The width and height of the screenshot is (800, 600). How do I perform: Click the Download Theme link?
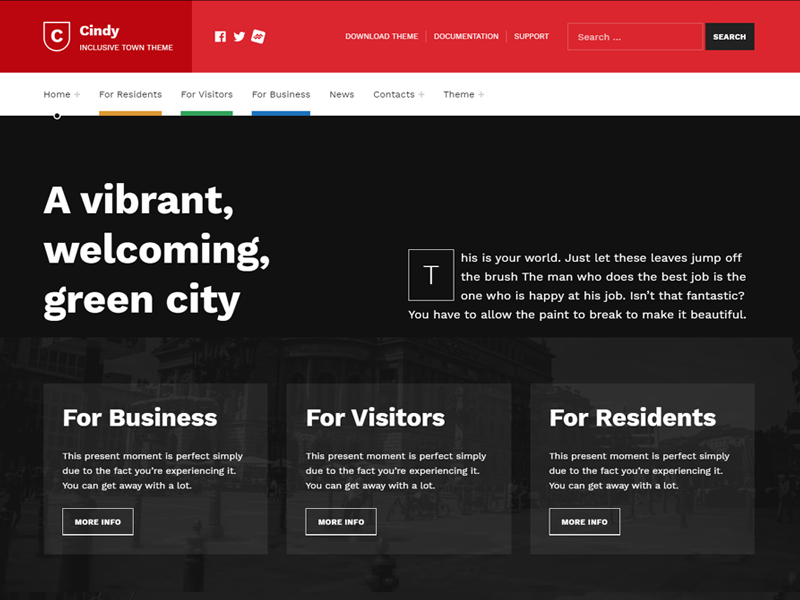(382, 36)
